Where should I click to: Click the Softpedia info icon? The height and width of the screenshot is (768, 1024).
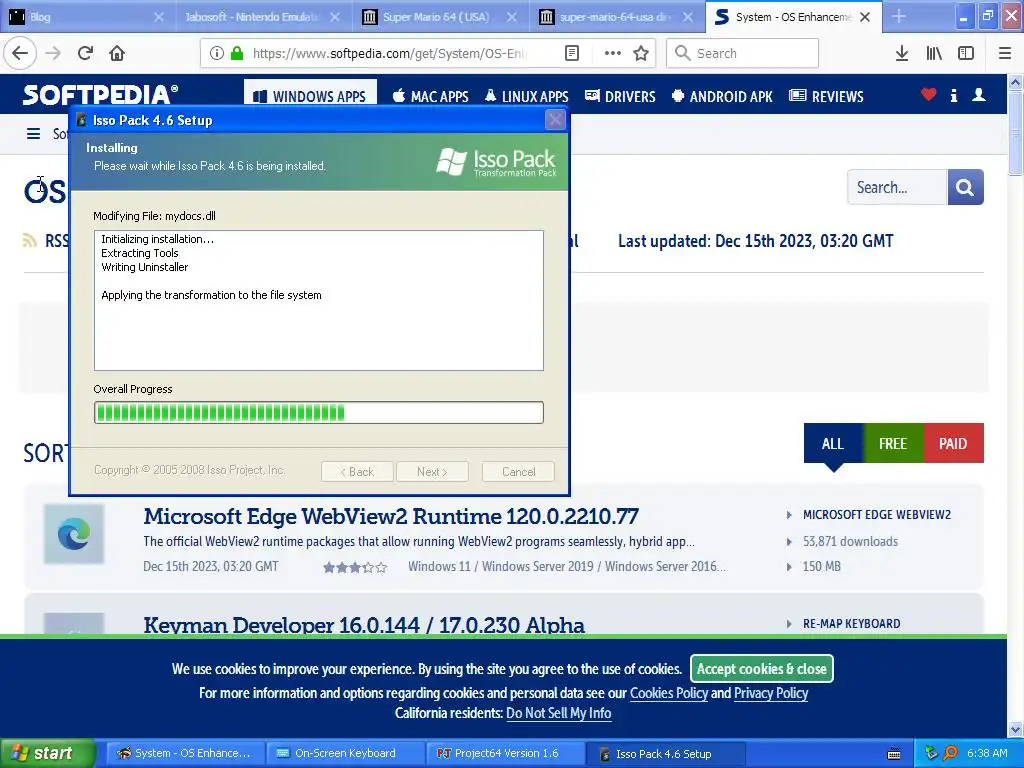[x=953, y=95]
